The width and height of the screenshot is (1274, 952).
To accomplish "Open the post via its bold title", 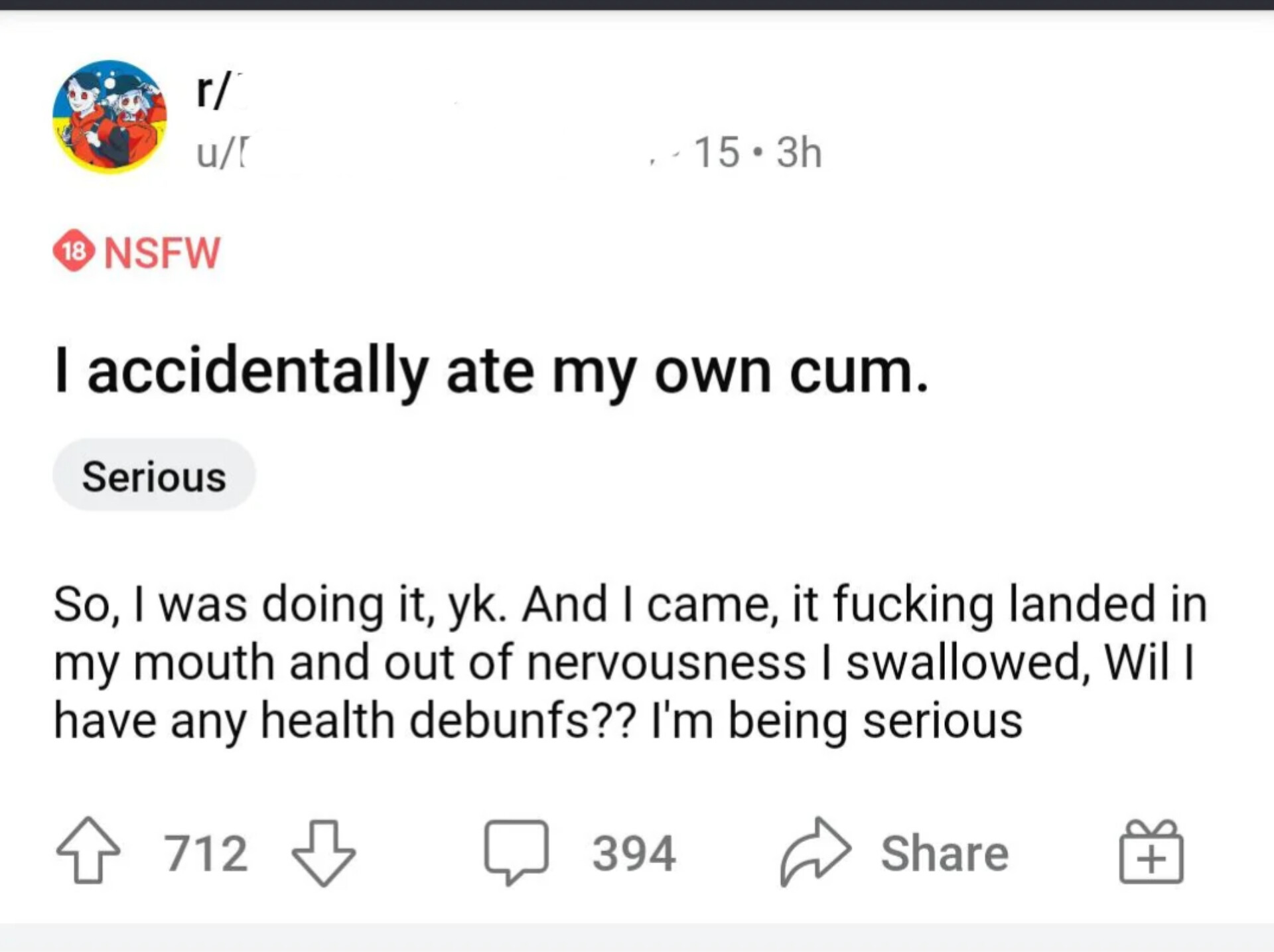I will 491,372.
